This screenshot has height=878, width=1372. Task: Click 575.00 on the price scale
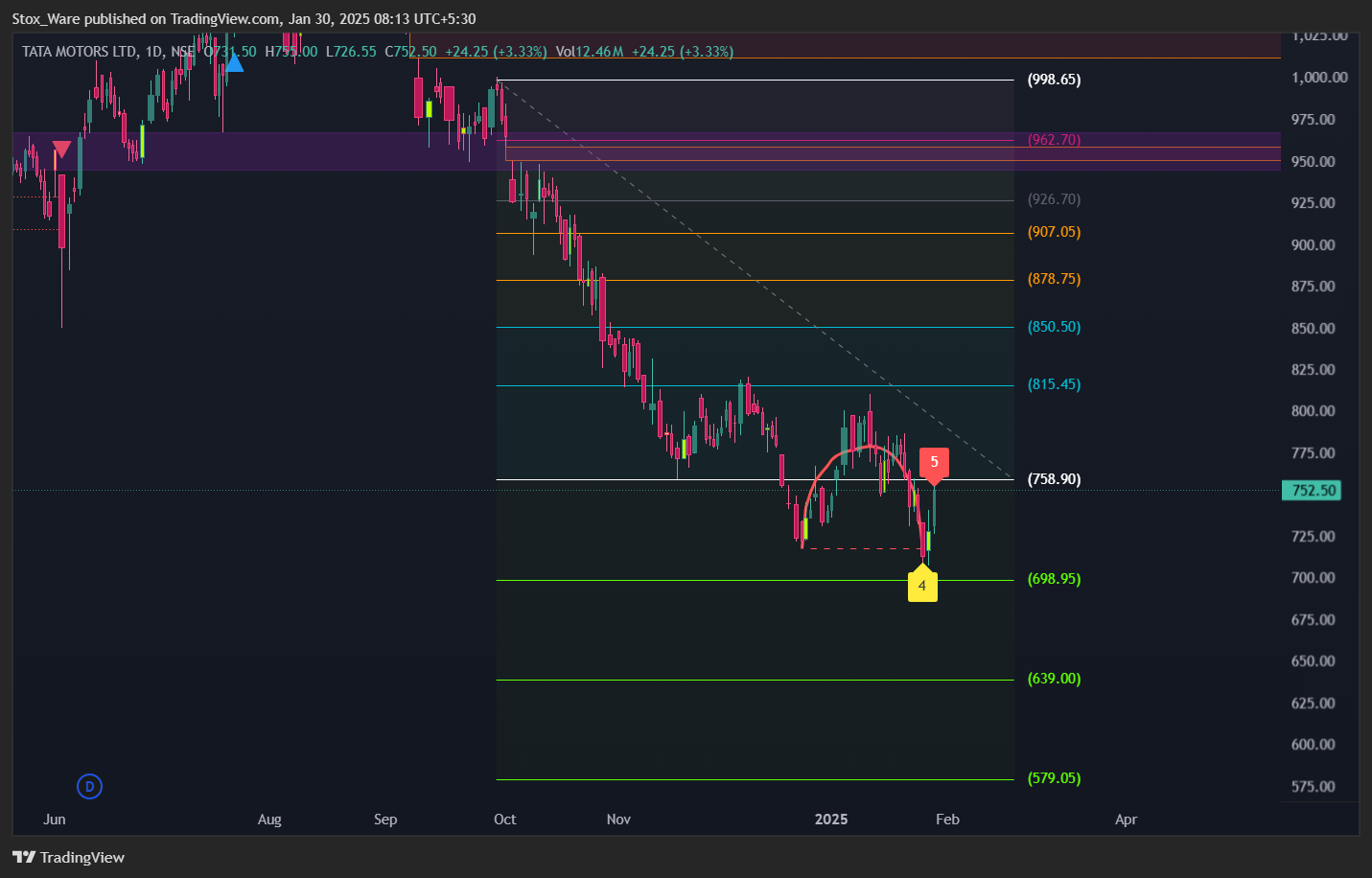tap(1313, 787)
